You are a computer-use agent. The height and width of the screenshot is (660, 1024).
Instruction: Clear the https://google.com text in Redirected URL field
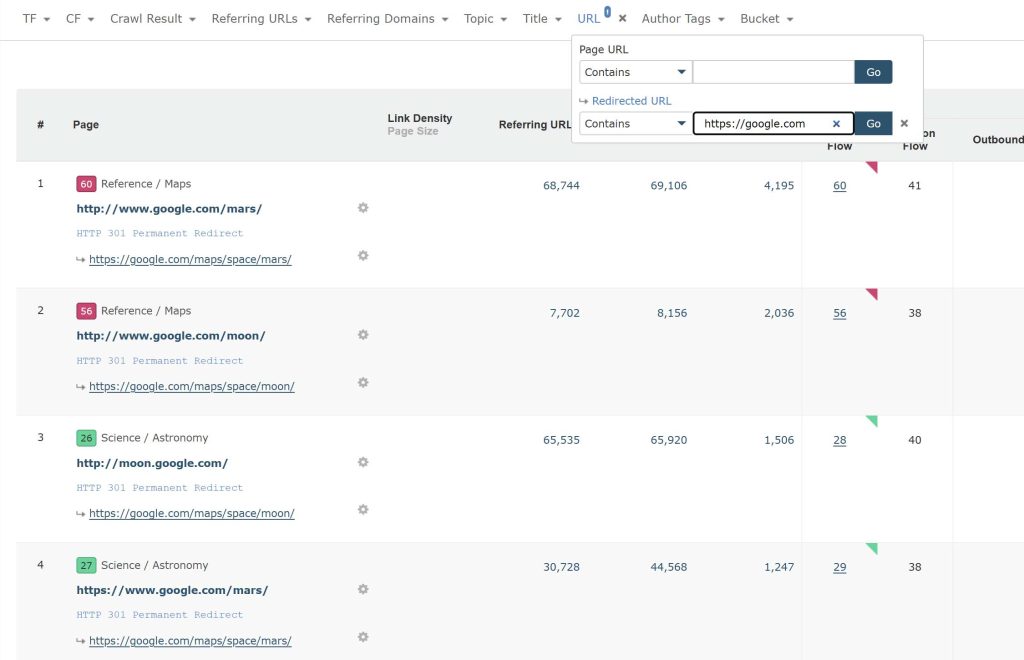tap(836, 123)
